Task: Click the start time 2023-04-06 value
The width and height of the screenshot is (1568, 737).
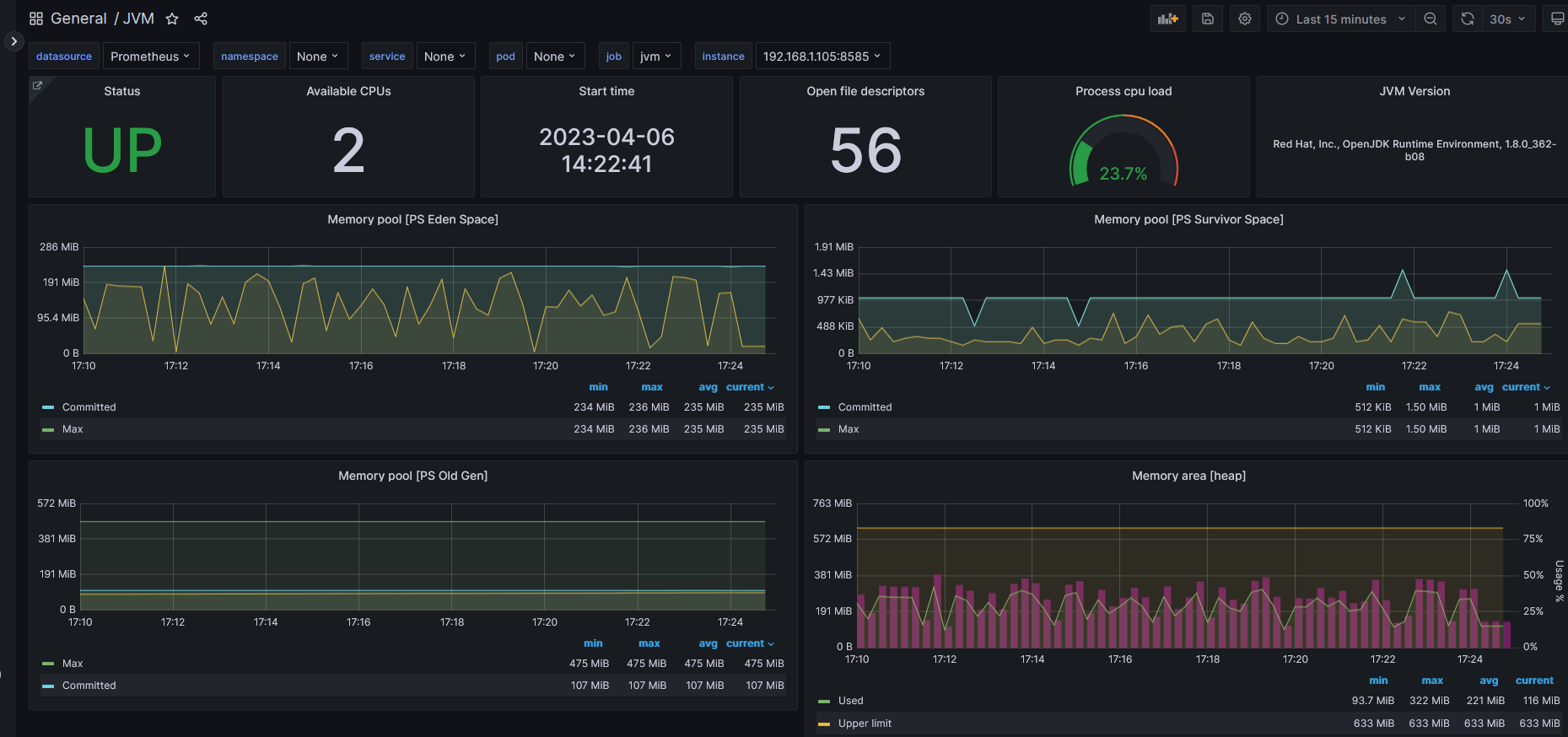Action: click(x=606, y=150)
